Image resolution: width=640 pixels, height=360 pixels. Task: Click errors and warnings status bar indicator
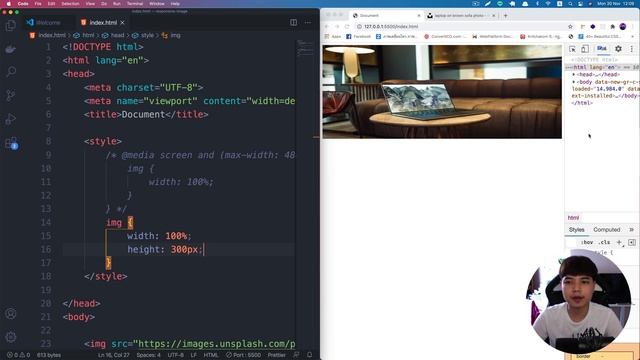click(x=18, y=355)
